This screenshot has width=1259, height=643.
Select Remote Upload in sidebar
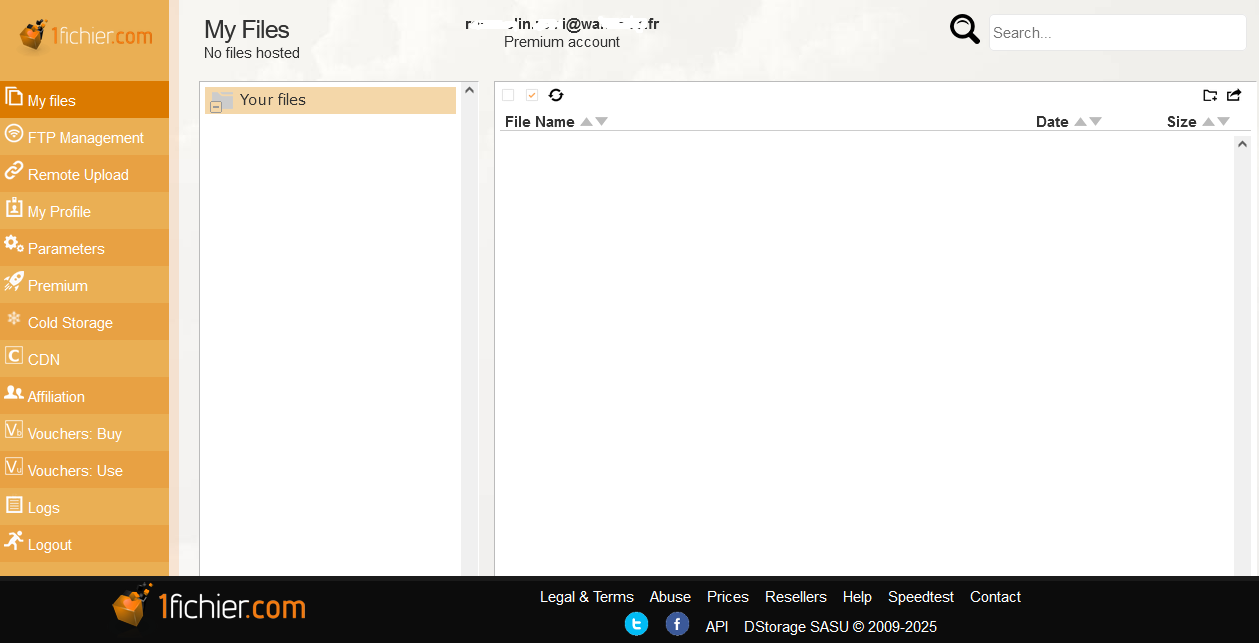pos(78,174)
